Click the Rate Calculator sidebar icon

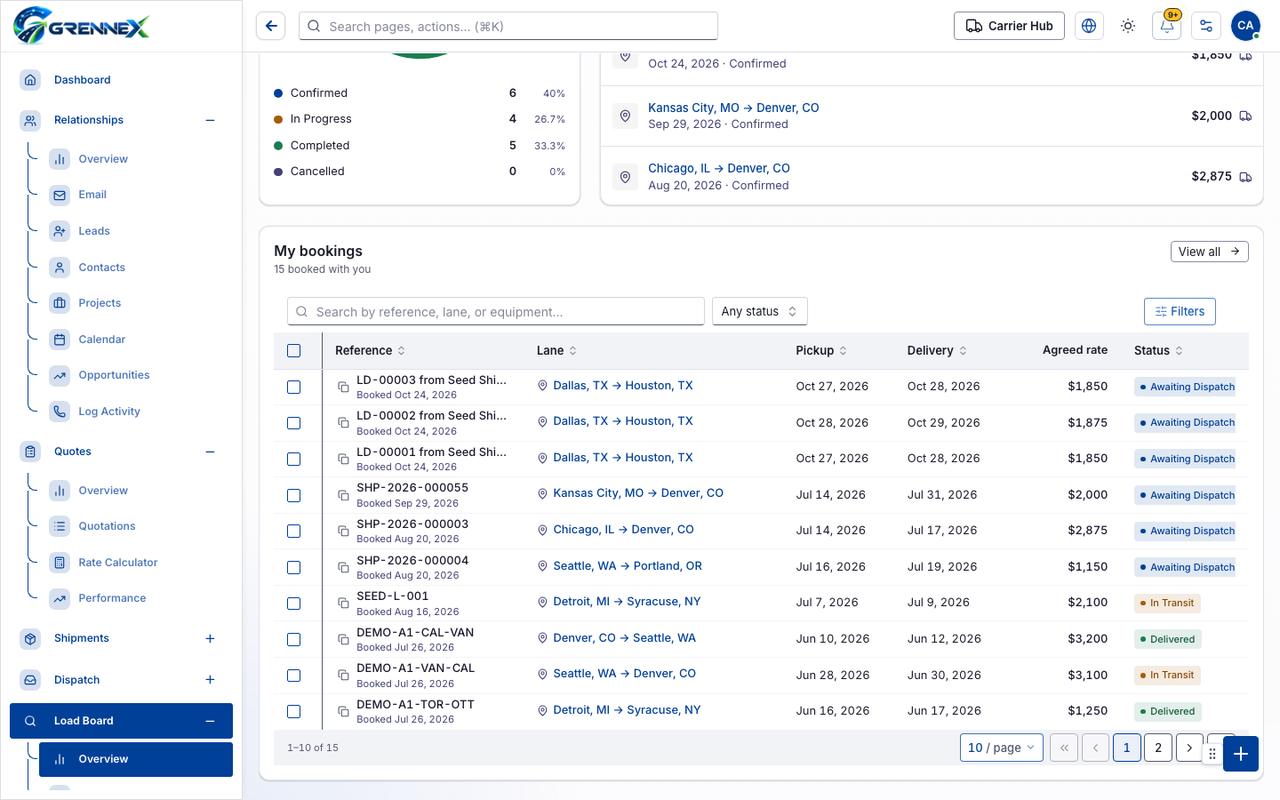(x=59, y=562)
